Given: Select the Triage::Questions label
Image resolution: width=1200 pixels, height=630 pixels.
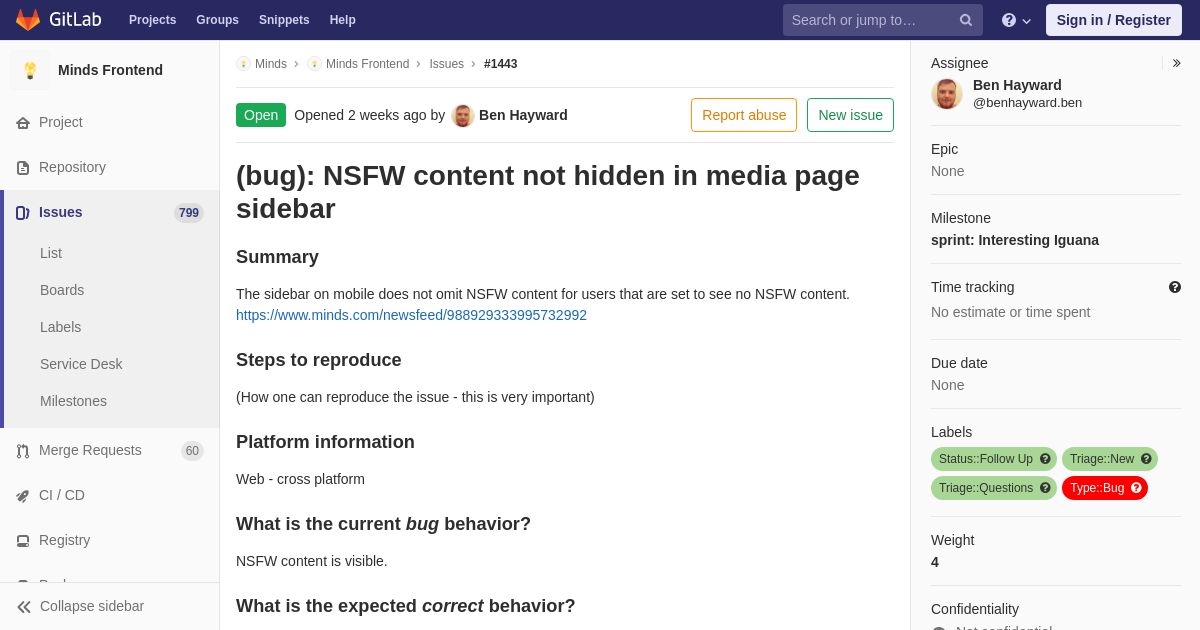Looking at the screenshot, I should click(x=985, y=488).
